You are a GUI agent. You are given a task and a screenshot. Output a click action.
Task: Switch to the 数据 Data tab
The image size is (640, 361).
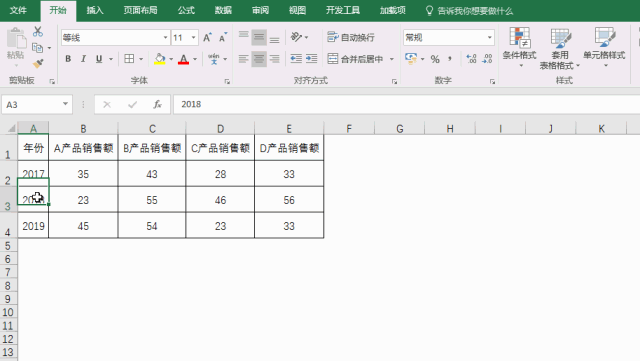(223, 10)
